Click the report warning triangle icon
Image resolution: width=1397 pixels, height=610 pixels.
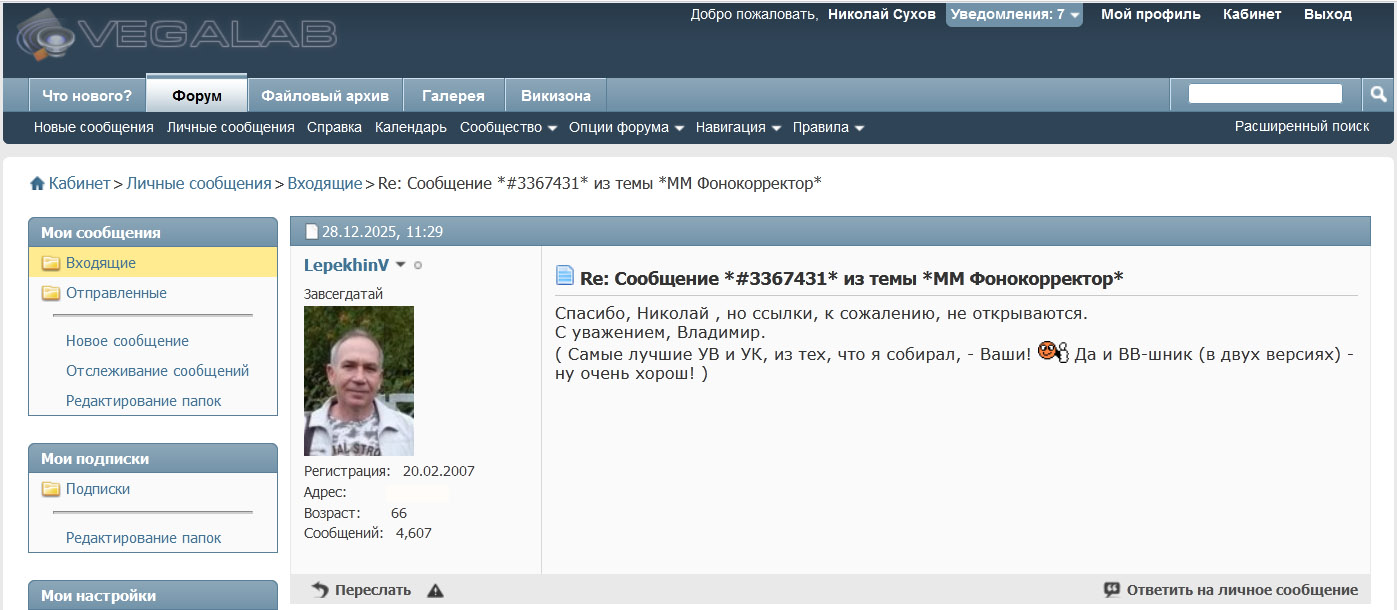[435, 591]
